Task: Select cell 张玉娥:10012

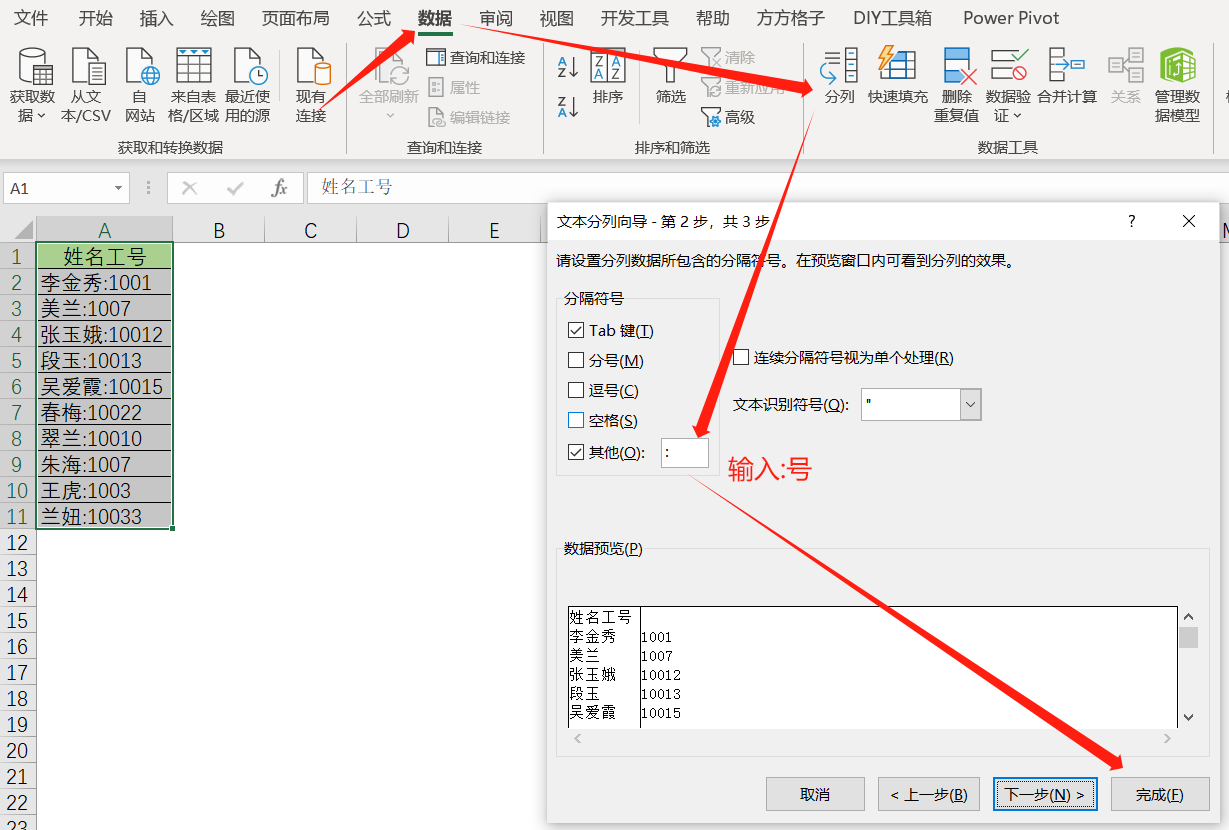Action: tap(104, 334)
